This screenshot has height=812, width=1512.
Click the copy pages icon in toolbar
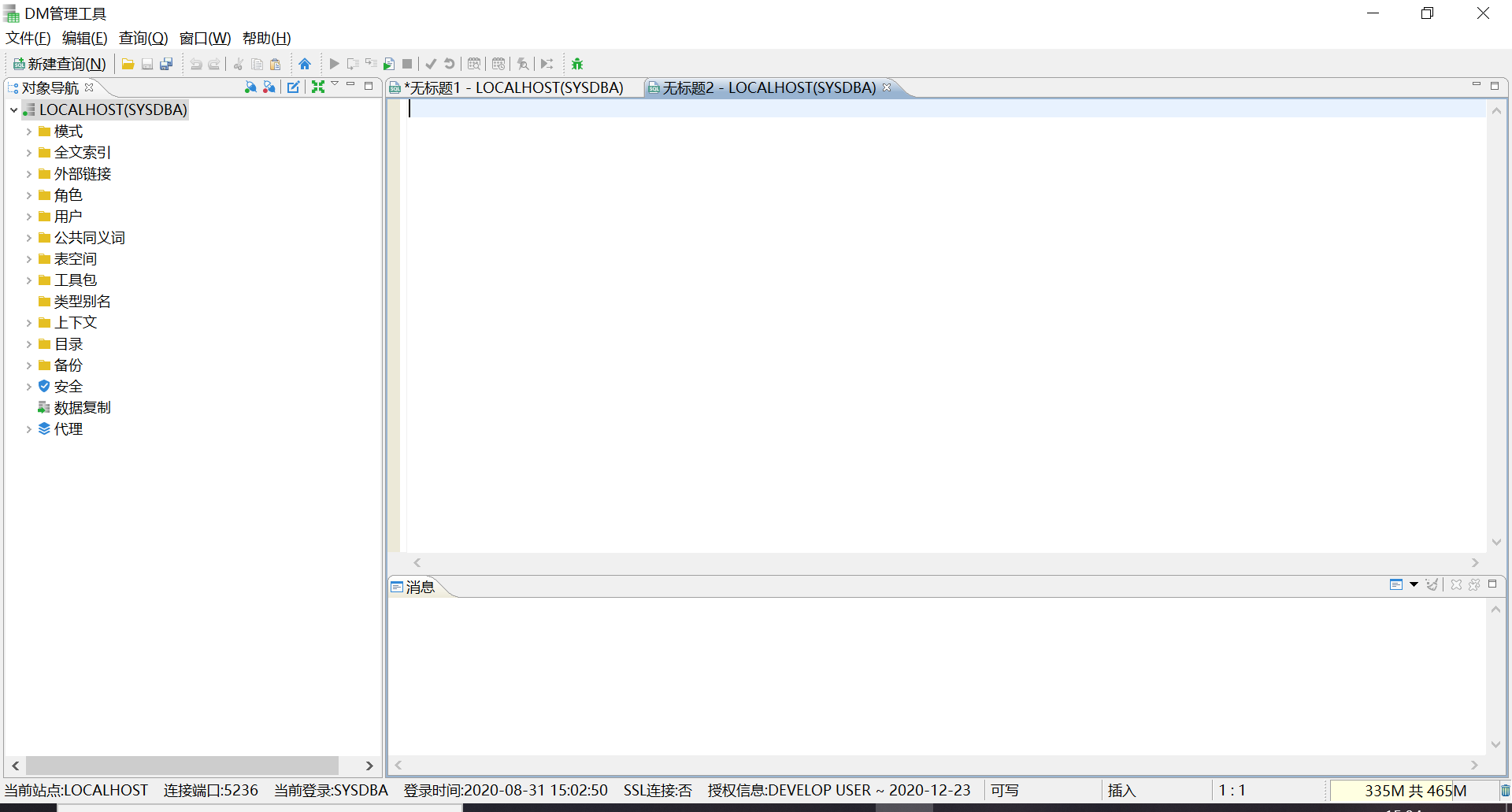click(257, 64)
